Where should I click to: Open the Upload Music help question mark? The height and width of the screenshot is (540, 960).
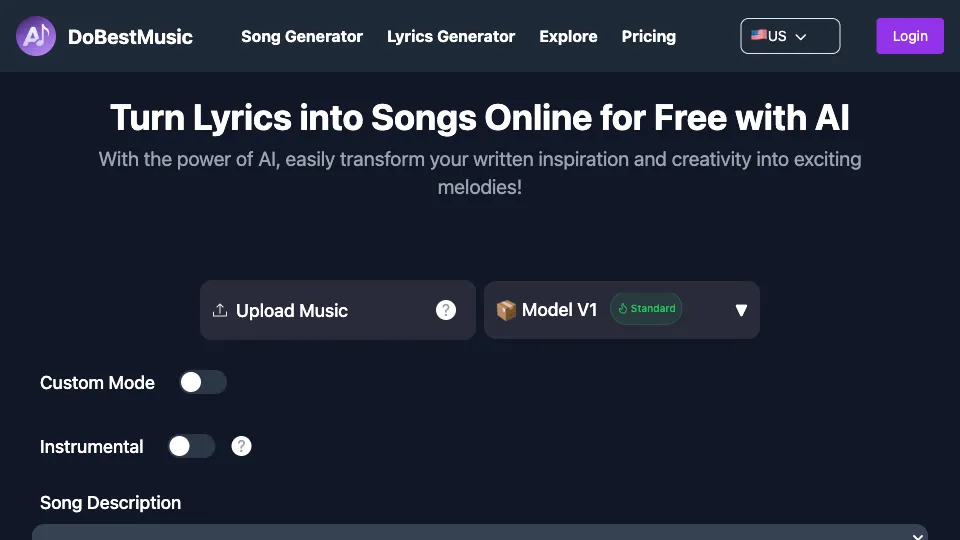(x=446, y=310)
